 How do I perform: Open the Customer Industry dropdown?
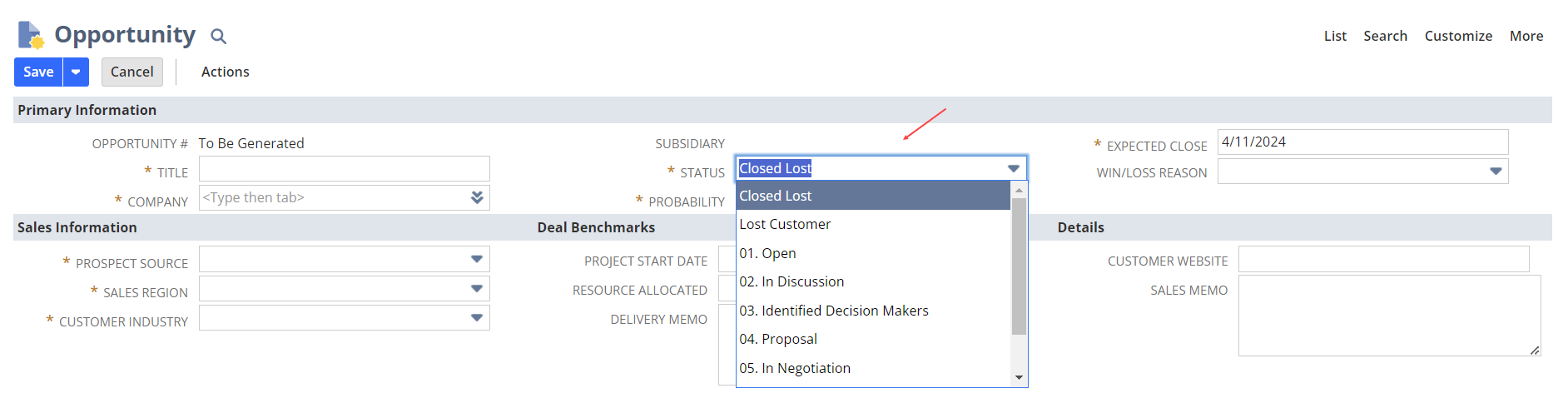click(x=477, y=318)
